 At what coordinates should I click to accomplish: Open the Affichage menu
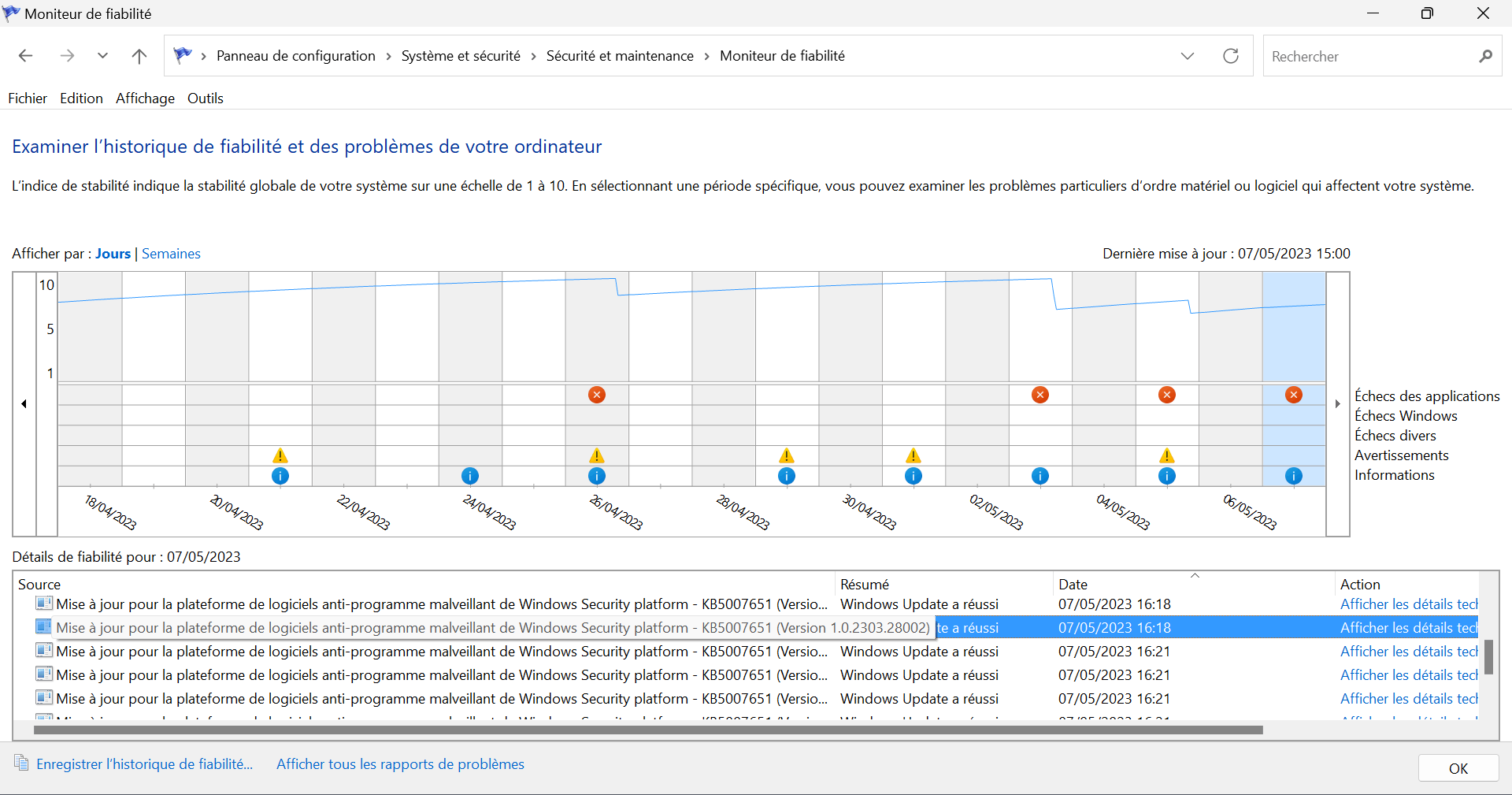145,98
